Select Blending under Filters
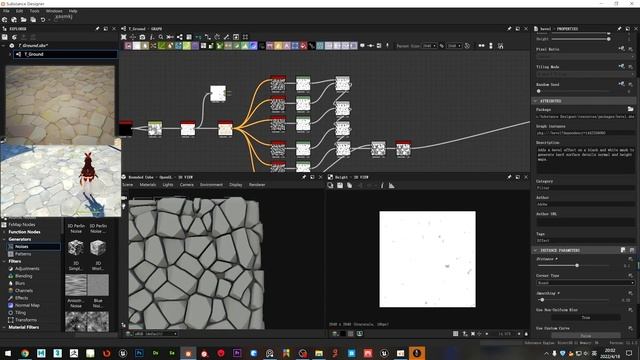This screenshot has height=360, width=640. (24, 276)
